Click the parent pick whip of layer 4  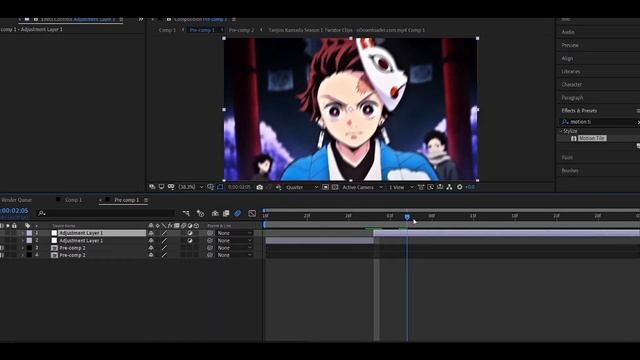click(210, 255)
